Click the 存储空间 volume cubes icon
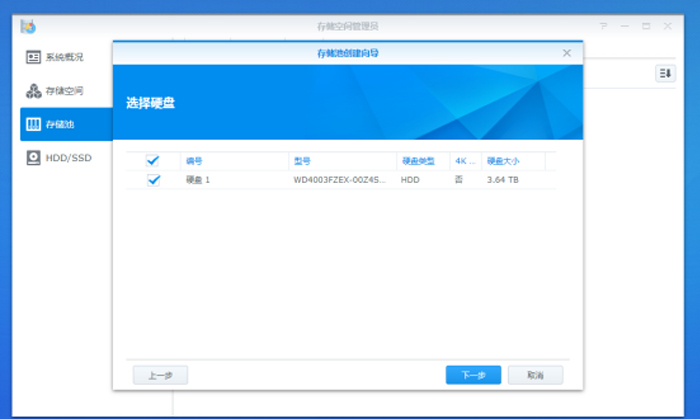700x419 pixels. click(33, 91)
